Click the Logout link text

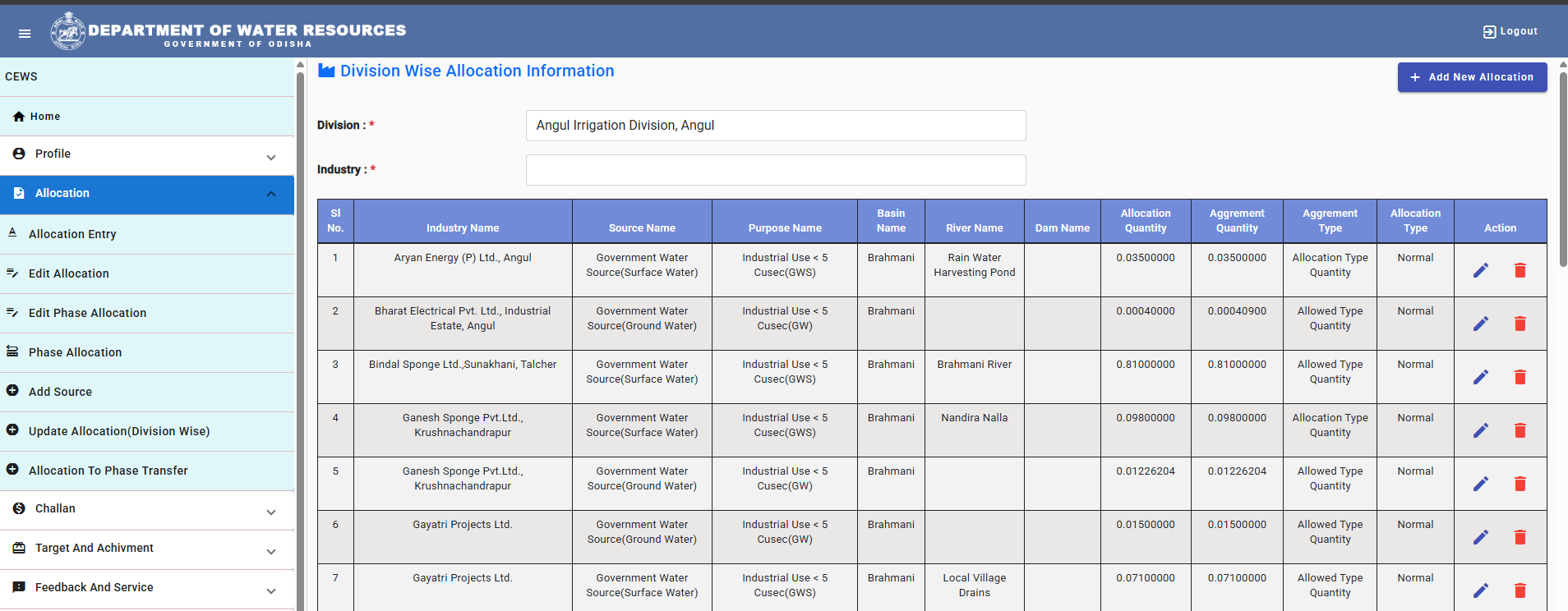(x=1519, y=31)
